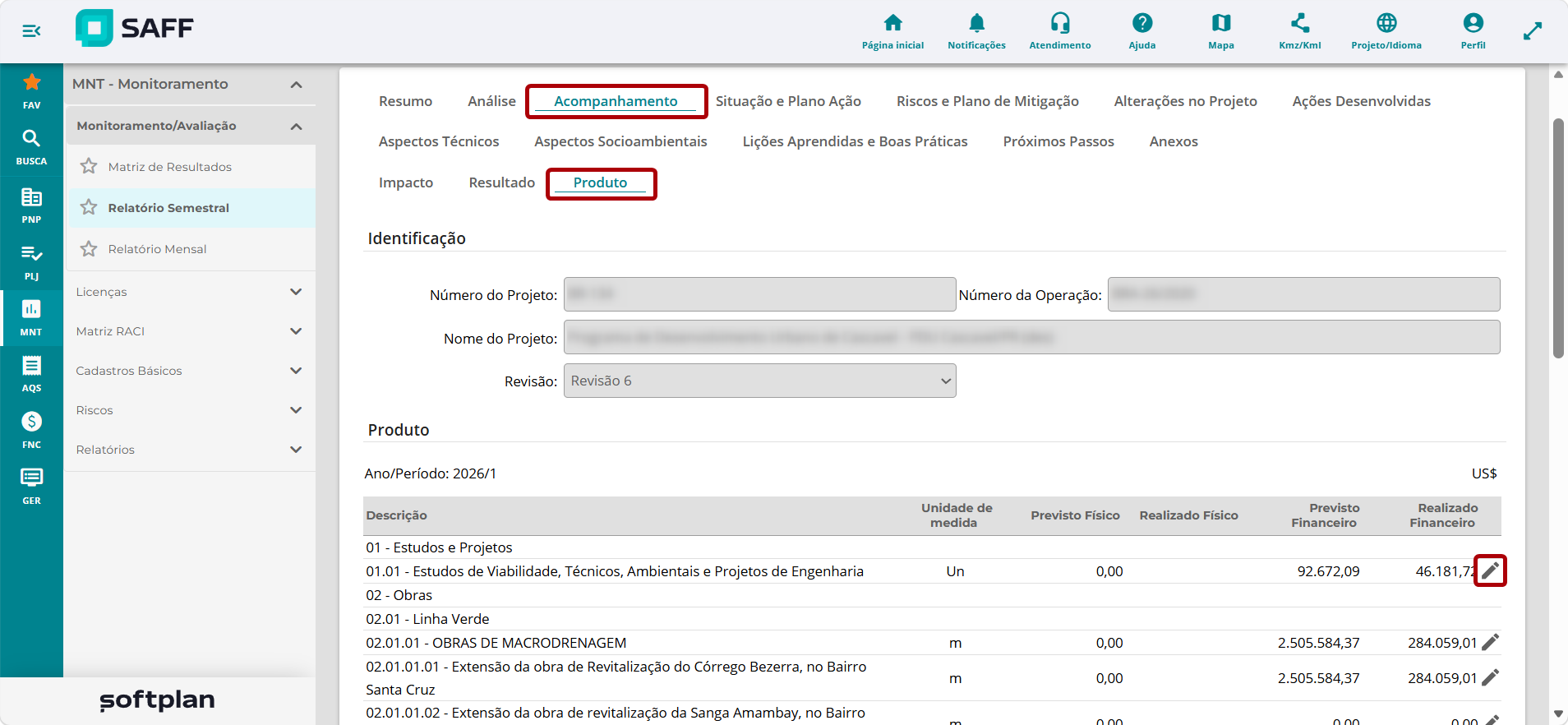Open the Notificações bell icon
This screenshot has width=1568, height=725.
click(976, 23)
